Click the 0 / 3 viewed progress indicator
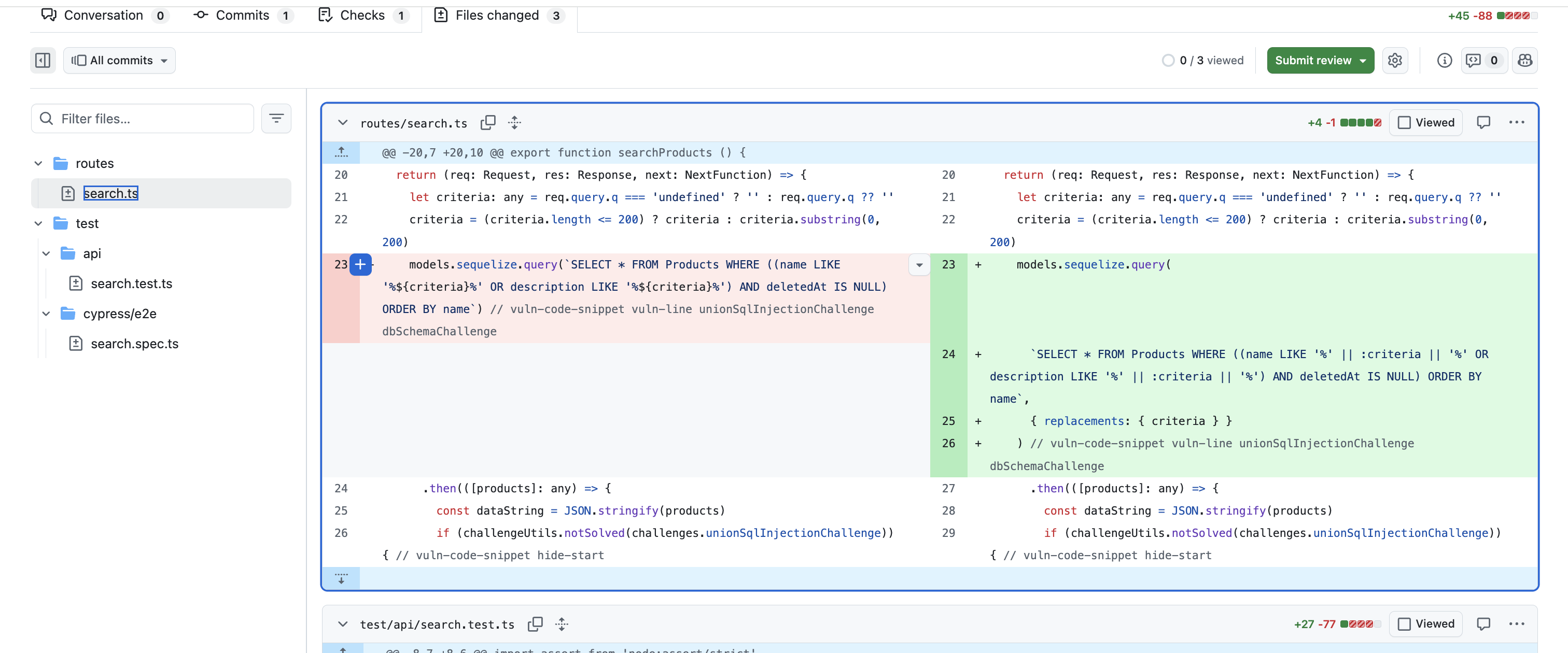Image resolution: width=1568 pixels, height=653 pixels. [1202, 60]
